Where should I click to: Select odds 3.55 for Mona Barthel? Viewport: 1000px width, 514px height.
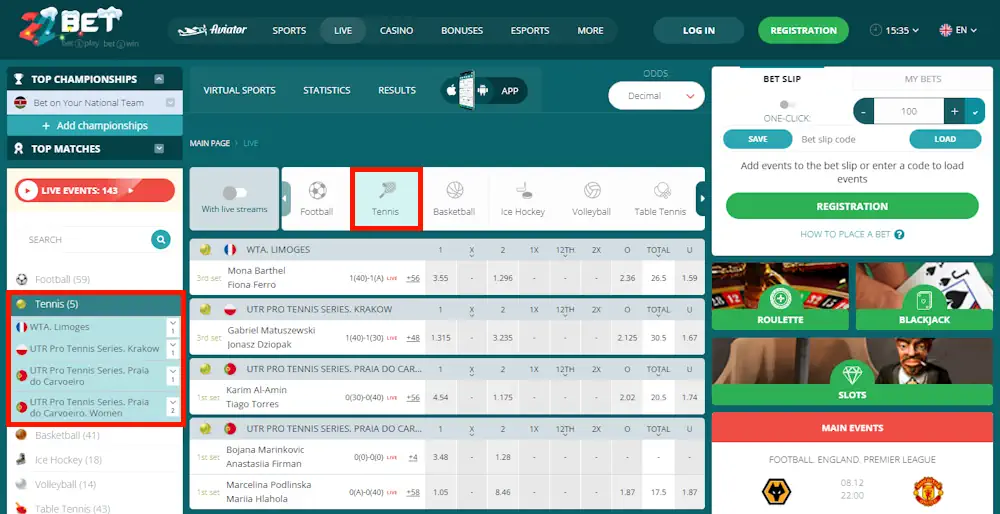439,278
